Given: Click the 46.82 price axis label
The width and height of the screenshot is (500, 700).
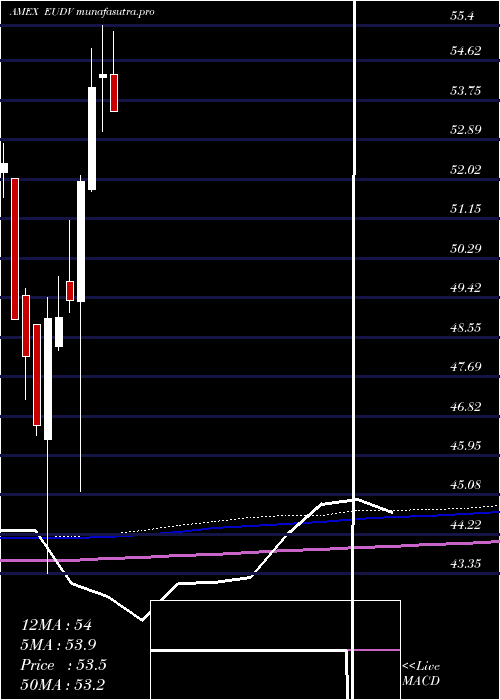Looking at the screenshot, I should point(466,406).
